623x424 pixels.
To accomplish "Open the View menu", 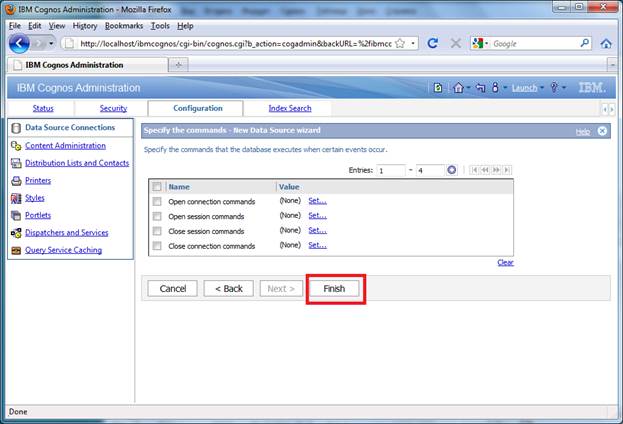I will point(57,26).
